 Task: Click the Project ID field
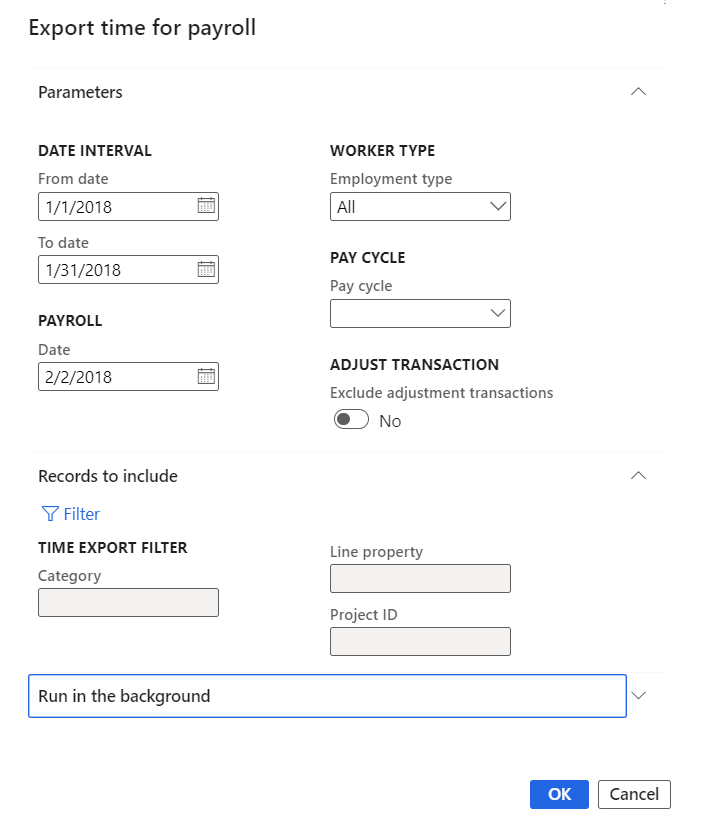(x=420, y=642)
